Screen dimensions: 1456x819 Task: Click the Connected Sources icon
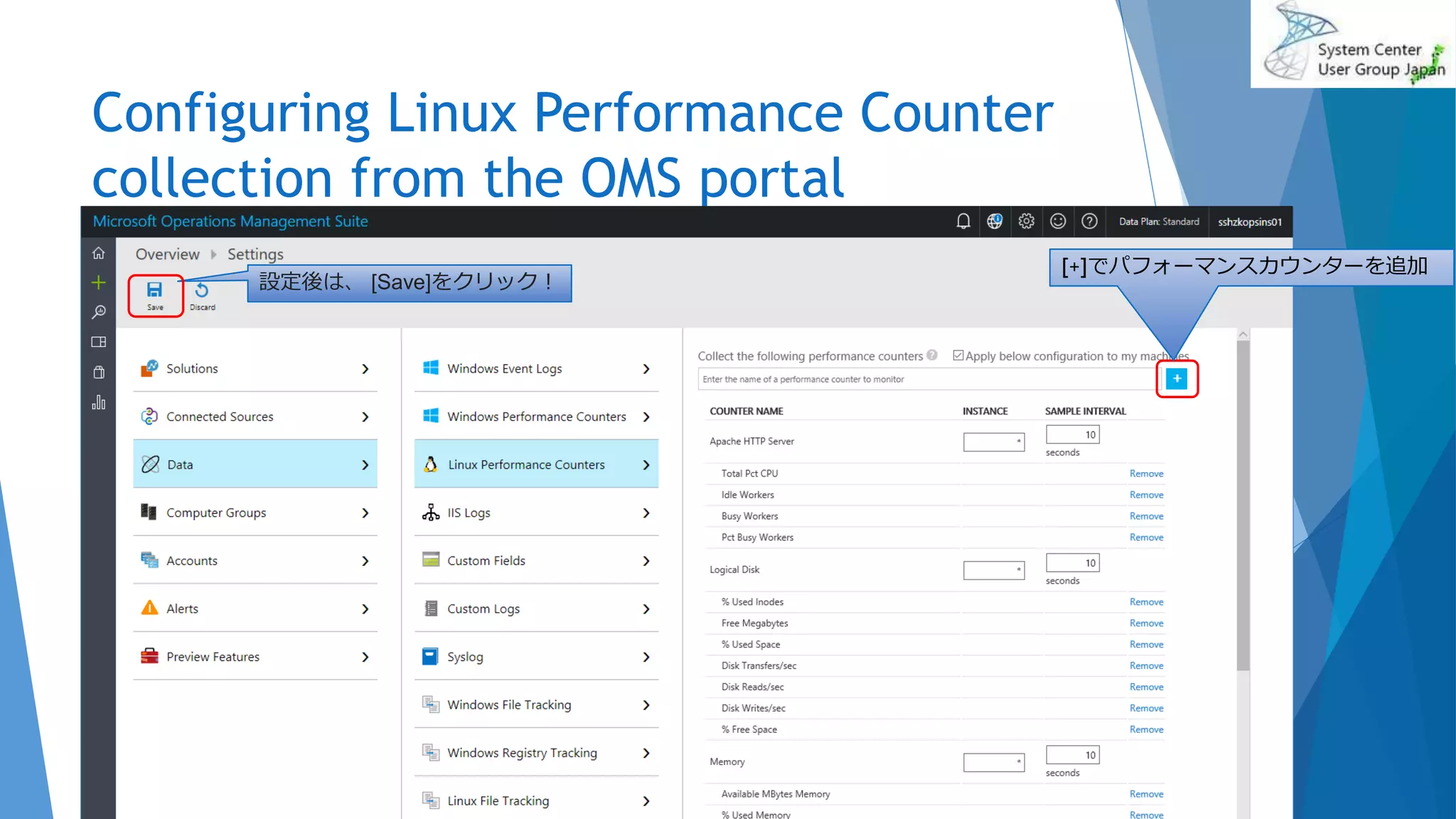[x=149, y=417]
